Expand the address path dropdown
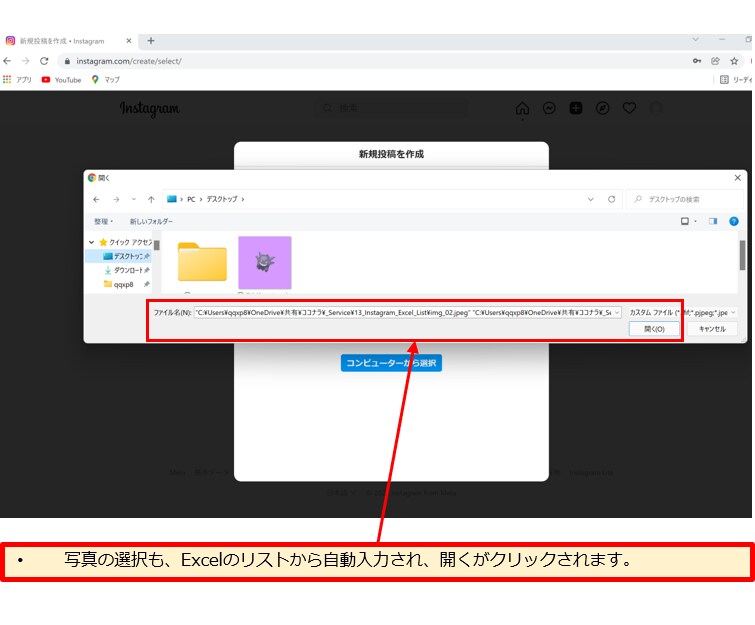 pyautogui.click(x=590, y=199)
